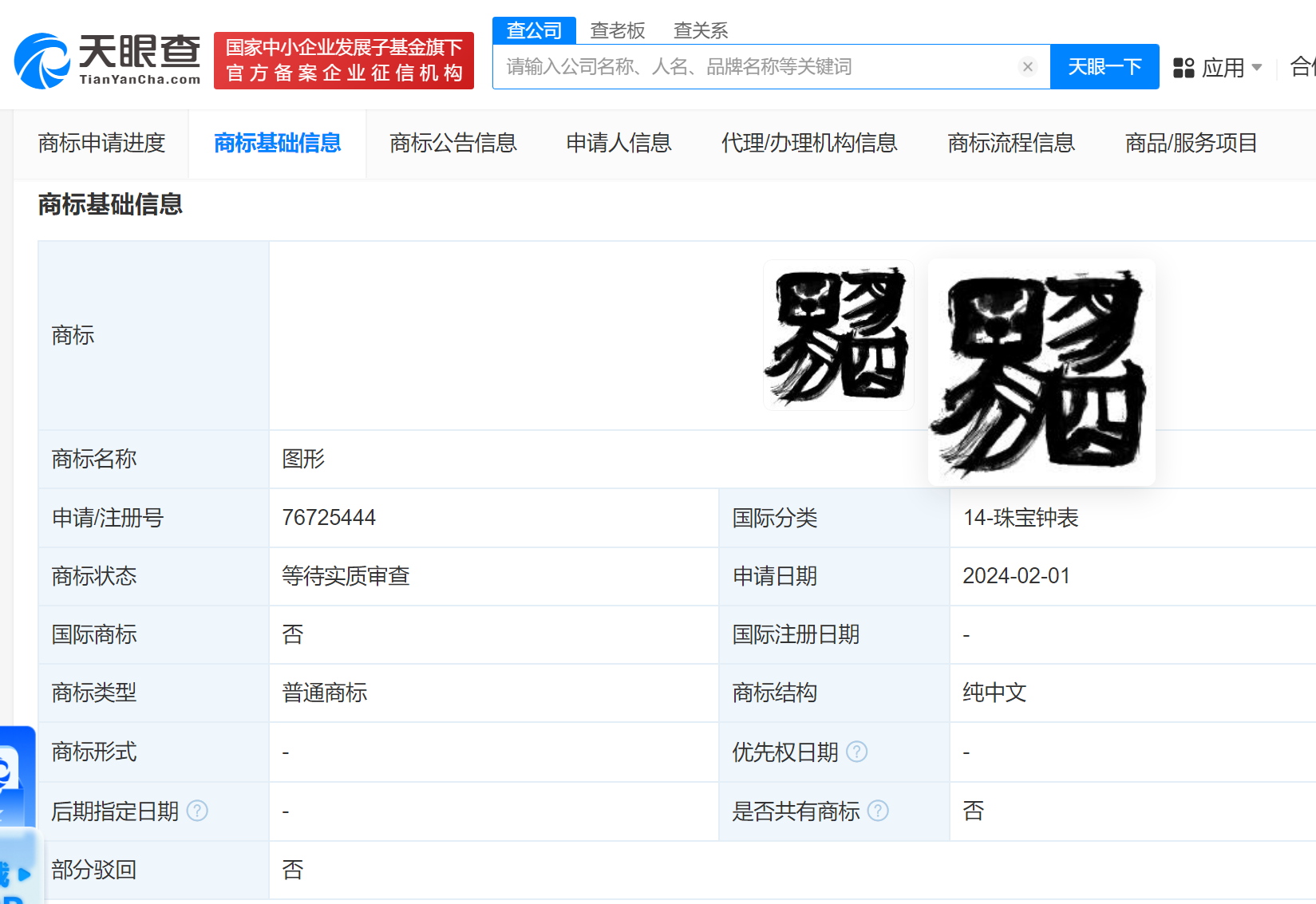
Task: Expand the 应用 dropdown arrow
Action: pyautogui.click(x=1258, y=69)
